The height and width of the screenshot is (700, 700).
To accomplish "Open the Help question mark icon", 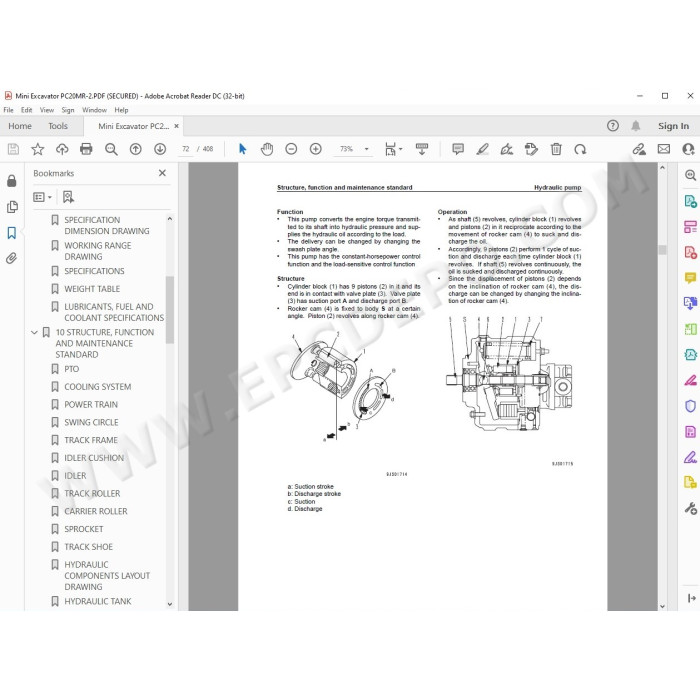I will click(613, 126).
